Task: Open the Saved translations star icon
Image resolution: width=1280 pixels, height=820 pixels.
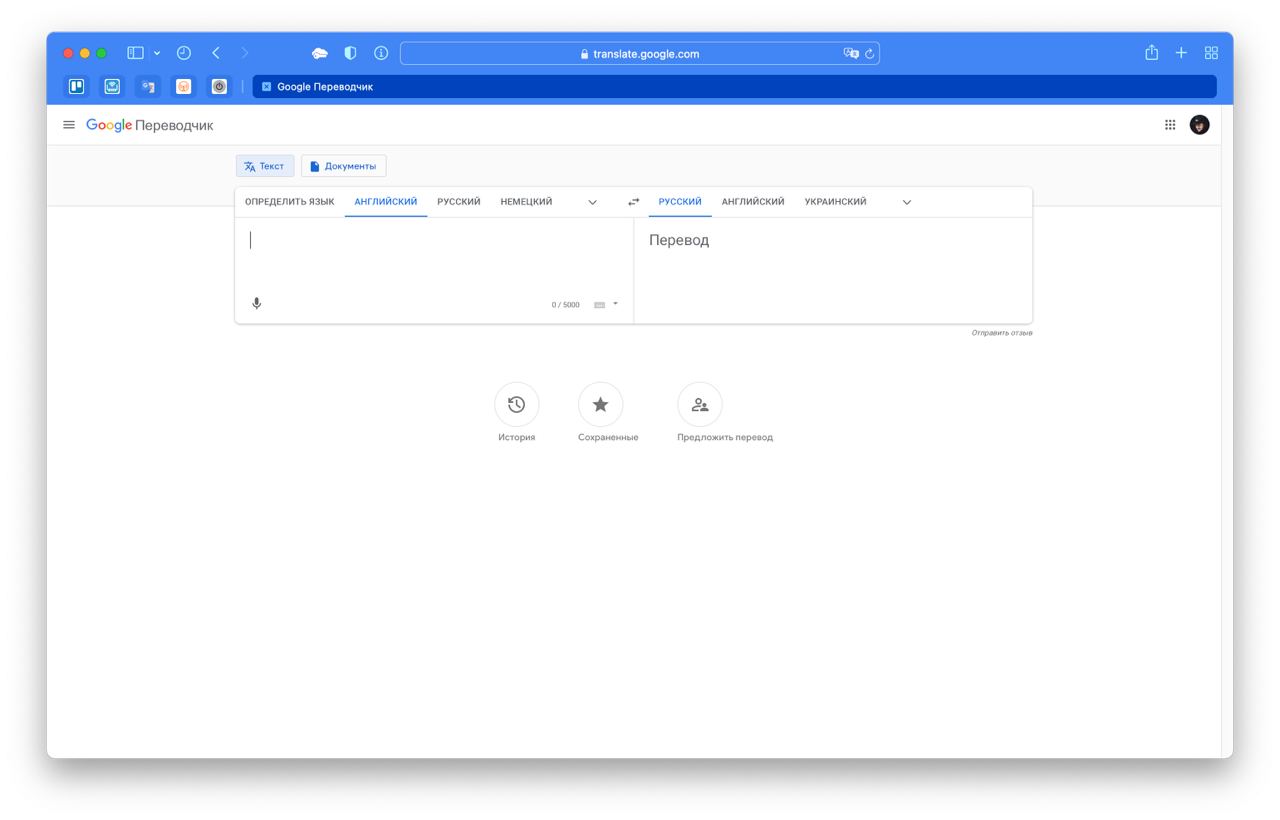Action: click(x=600, y=405)
